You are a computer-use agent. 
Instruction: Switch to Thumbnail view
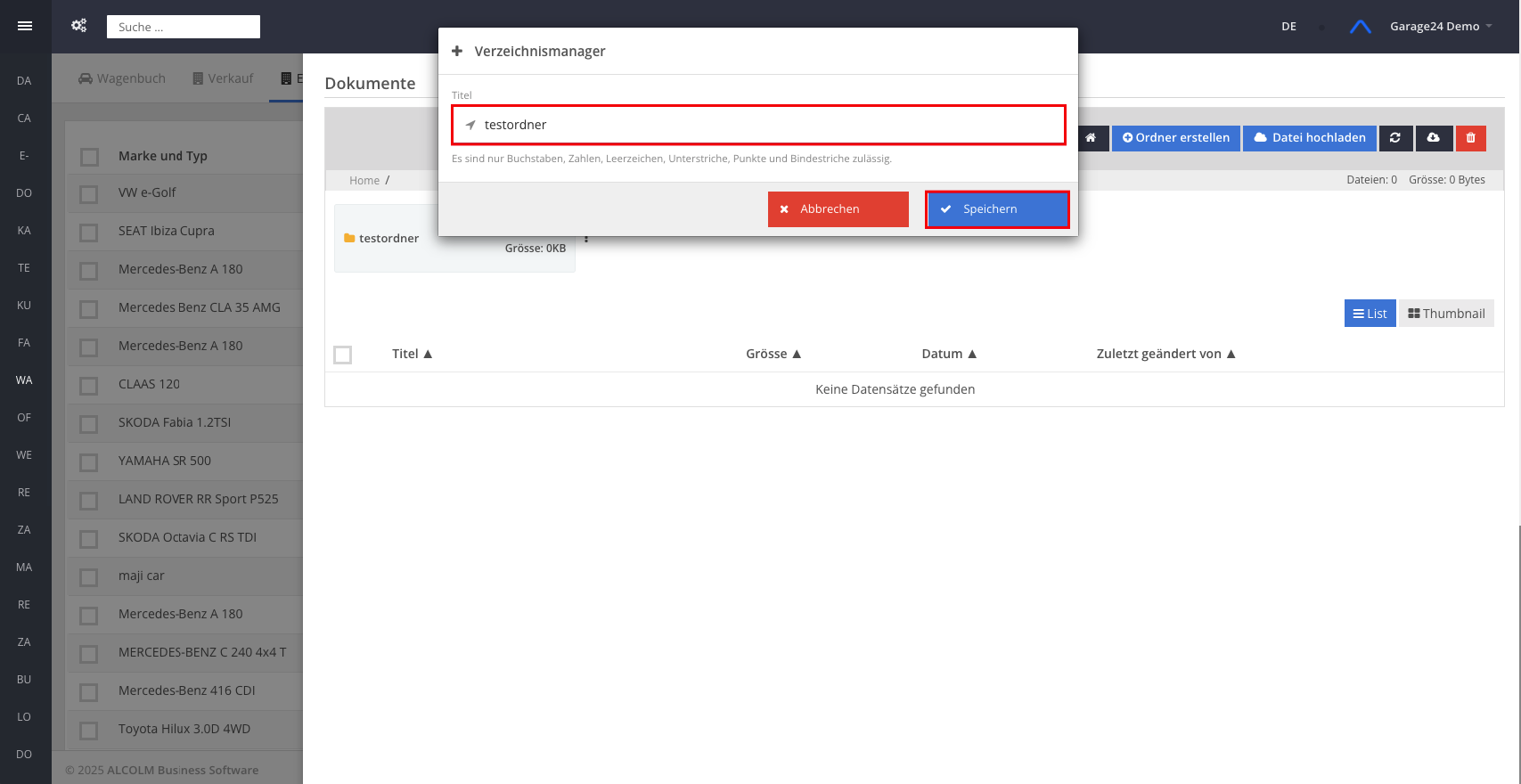click(x=1446, y=314)
